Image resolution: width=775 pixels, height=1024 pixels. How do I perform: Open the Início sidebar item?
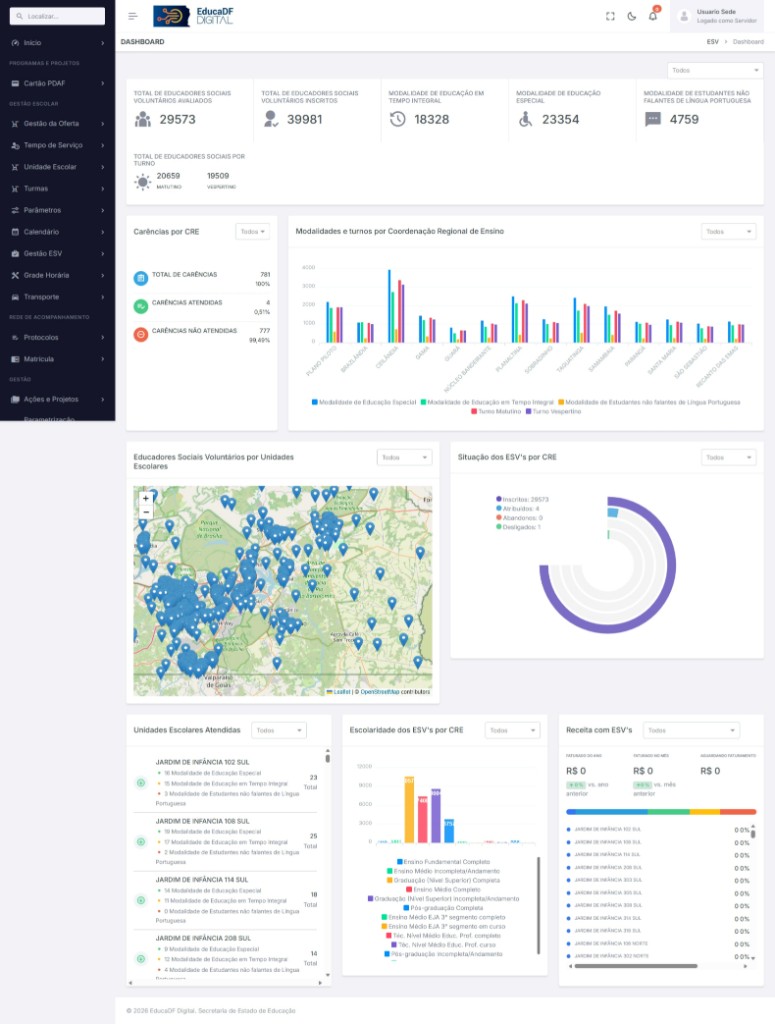coord(57,42)
